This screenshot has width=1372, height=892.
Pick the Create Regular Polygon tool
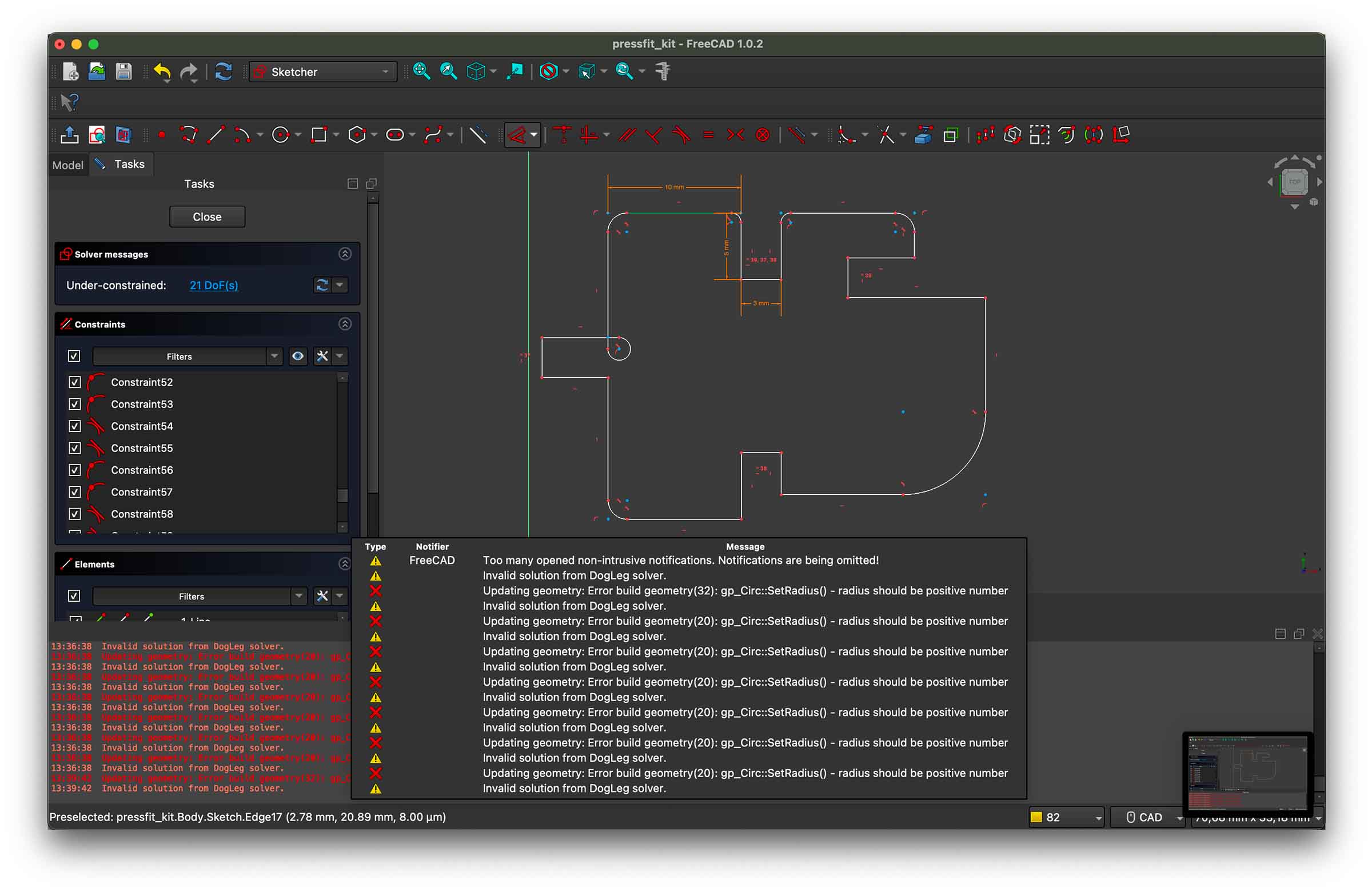(357, 135)
